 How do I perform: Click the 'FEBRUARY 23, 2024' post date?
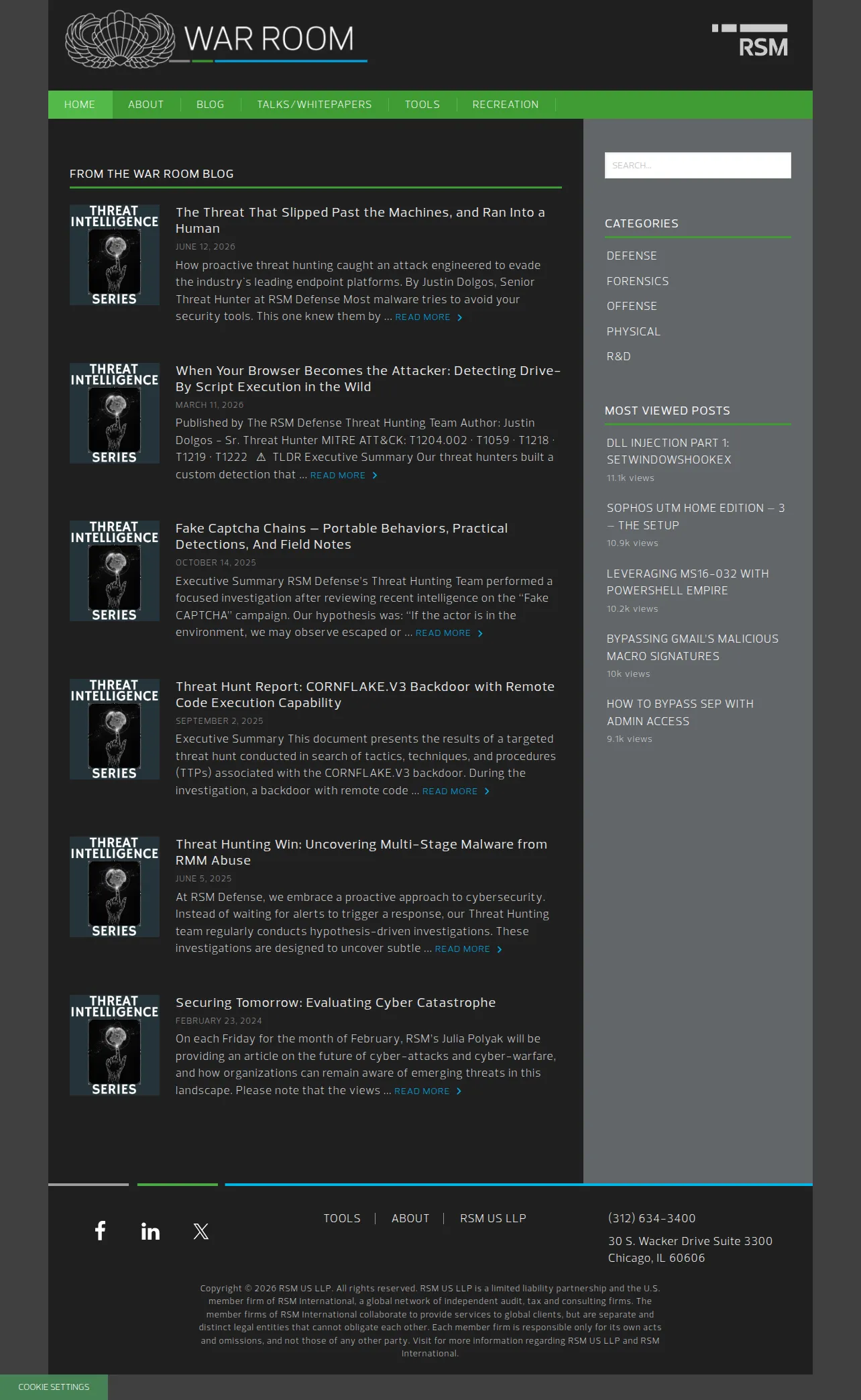coord(219,1021)
